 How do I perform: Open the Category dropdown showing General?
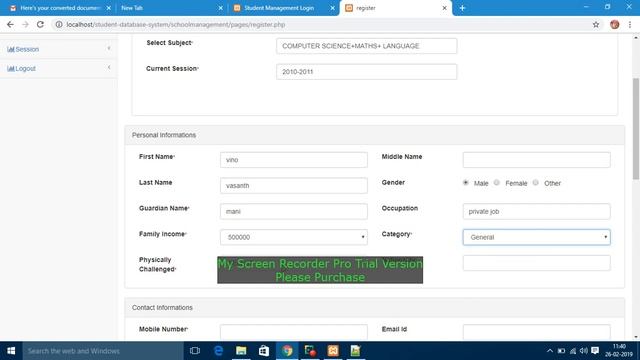[x=536, y=237]
